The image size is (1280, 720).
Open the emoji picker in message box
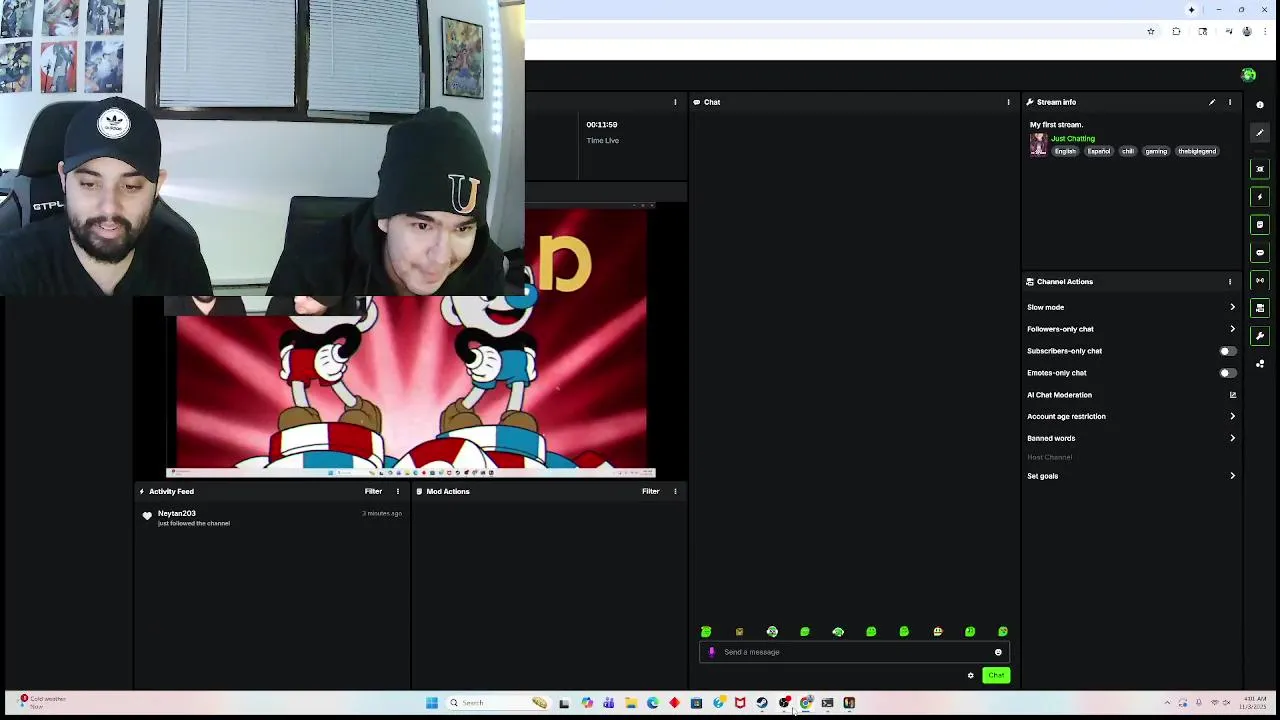(998, 652)
